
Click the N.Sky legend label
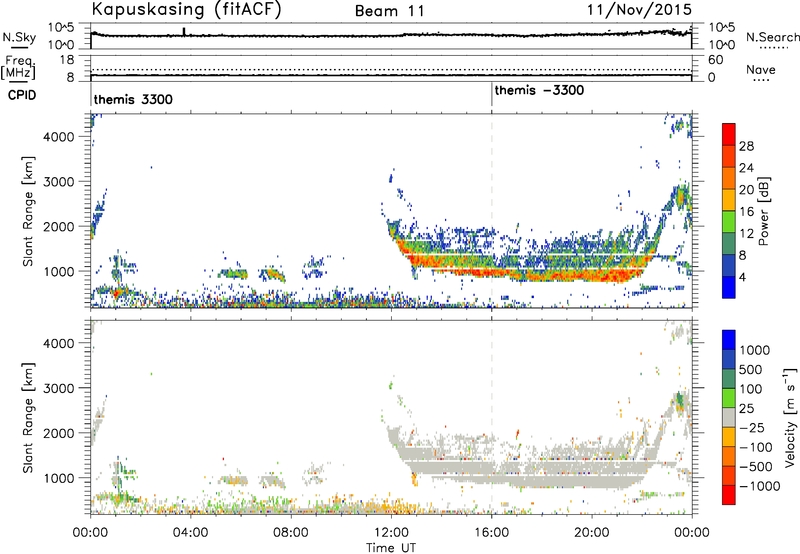tap(19, 37)
